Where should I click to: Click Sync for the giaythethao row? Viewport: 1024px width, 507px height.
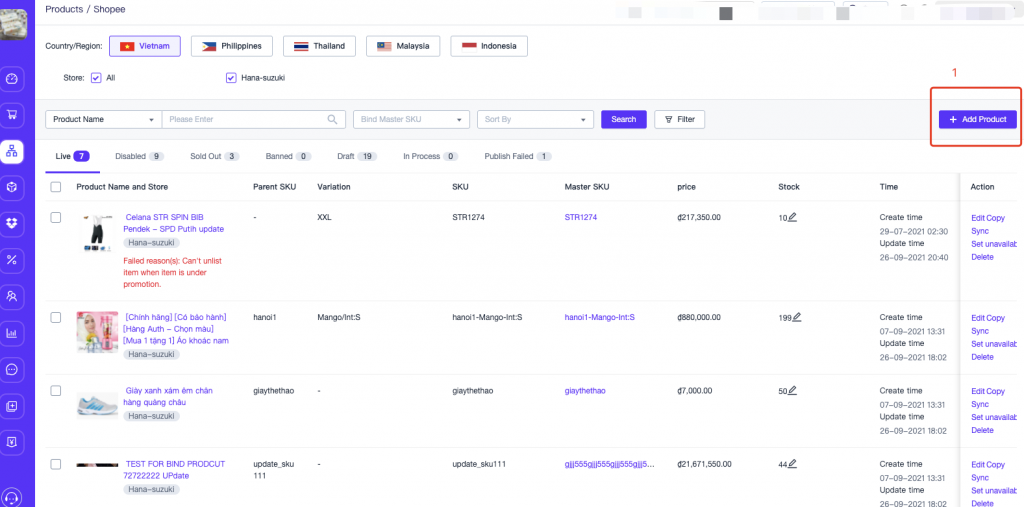980,404
